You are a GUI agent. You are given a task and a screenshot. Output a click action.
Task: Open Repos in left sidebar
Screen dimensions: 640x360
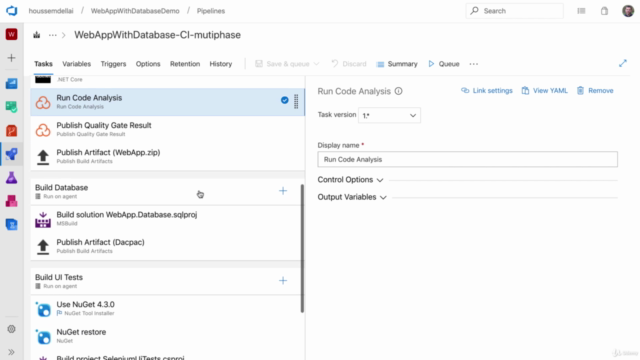tap(11, 131)
